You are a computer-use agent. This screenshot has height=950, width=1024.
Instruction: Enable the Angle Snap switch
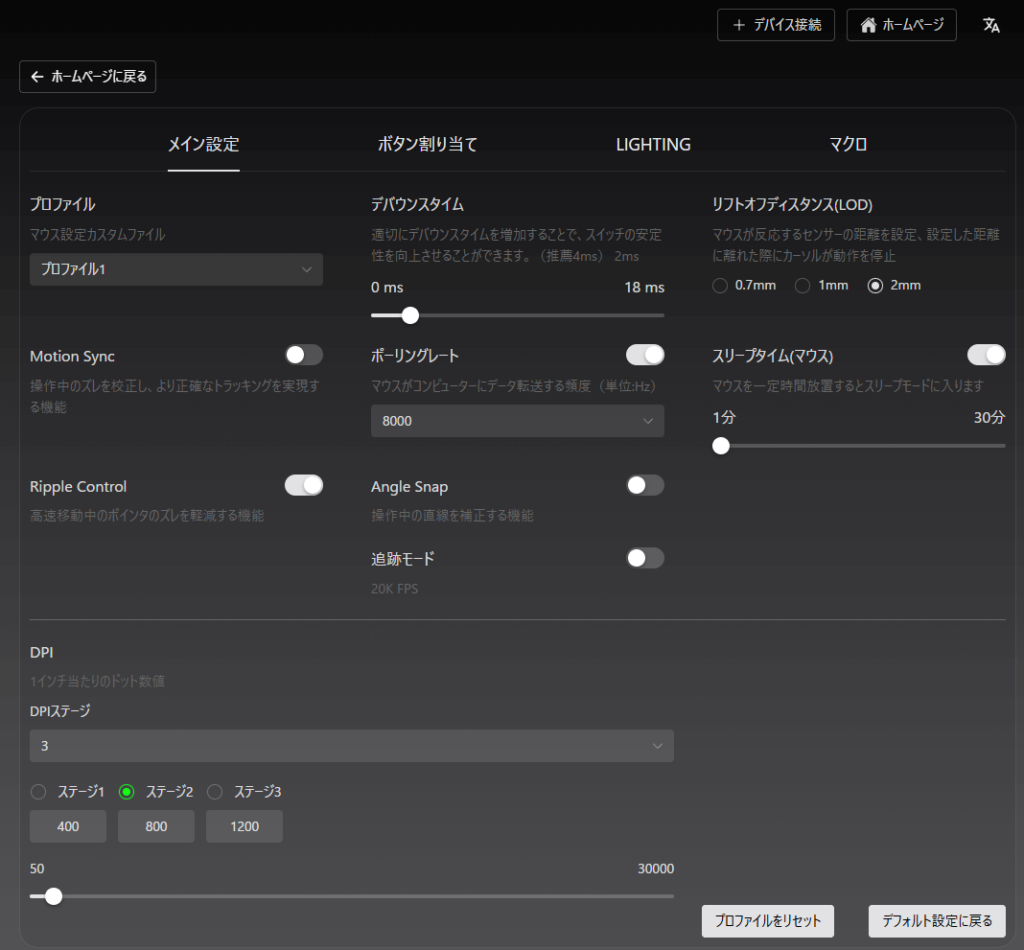pos(645,485)
